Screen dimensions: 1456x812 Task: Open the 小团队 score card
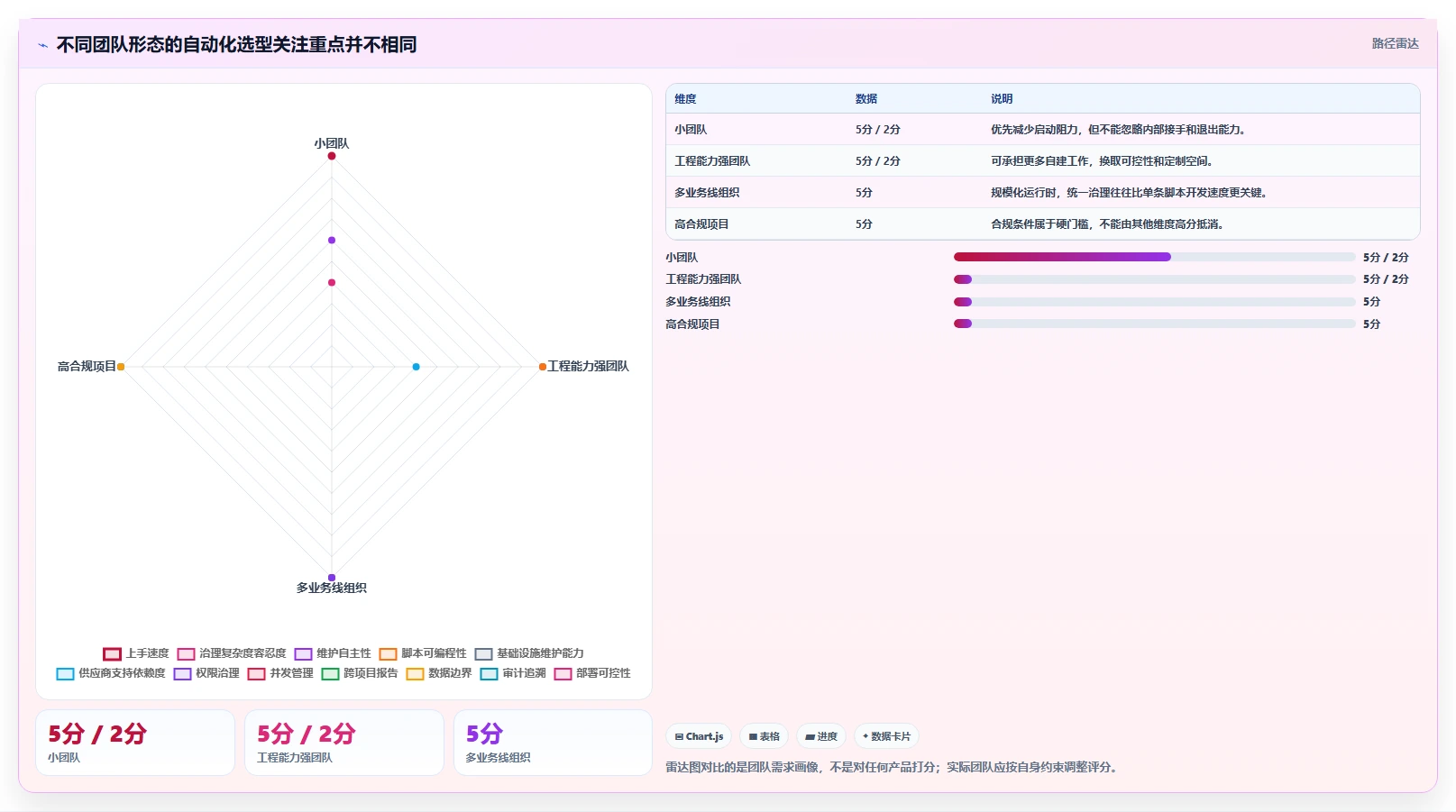pyautogui.click(x=135, y=743)
